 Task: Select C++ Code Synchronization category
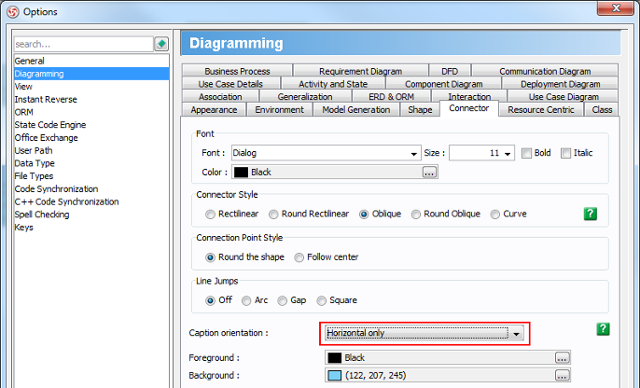point(91,202)
